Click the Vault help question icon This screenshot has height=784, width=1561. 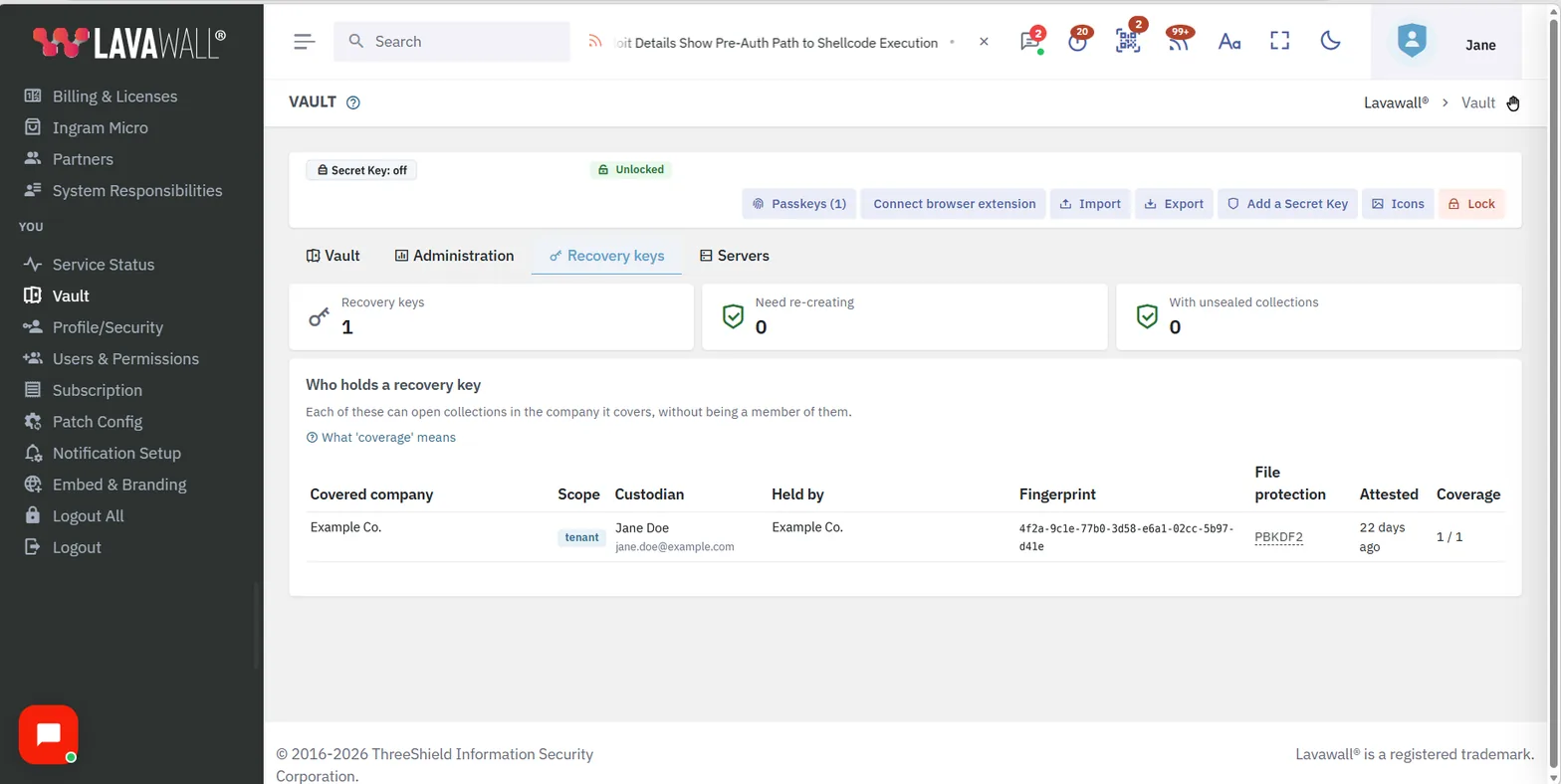[x=352, y=102]
